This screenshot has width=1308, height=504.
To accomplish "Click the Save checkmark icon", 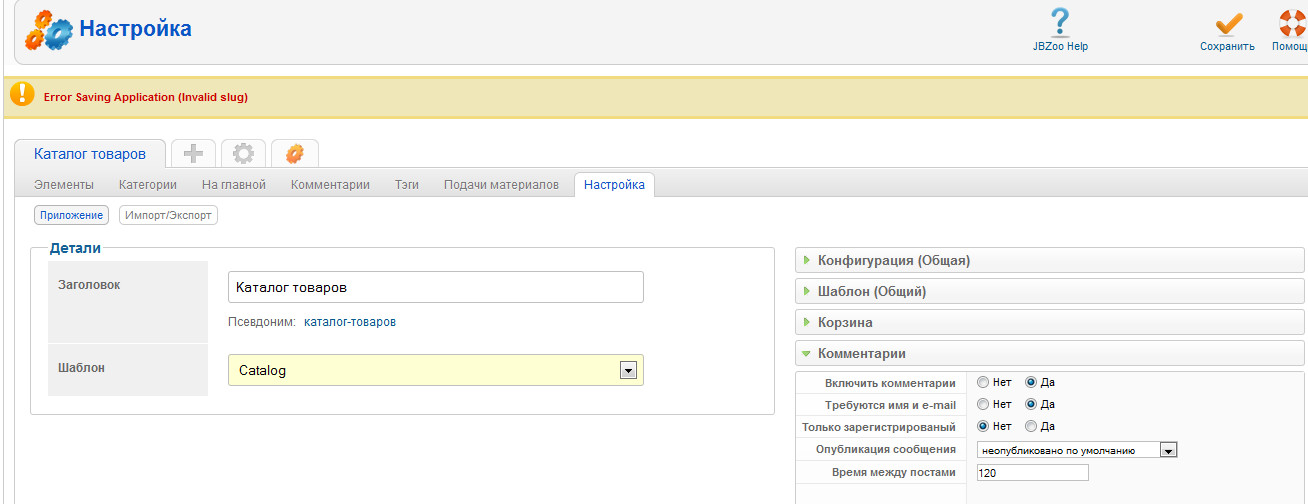I will click(1228, 23).
